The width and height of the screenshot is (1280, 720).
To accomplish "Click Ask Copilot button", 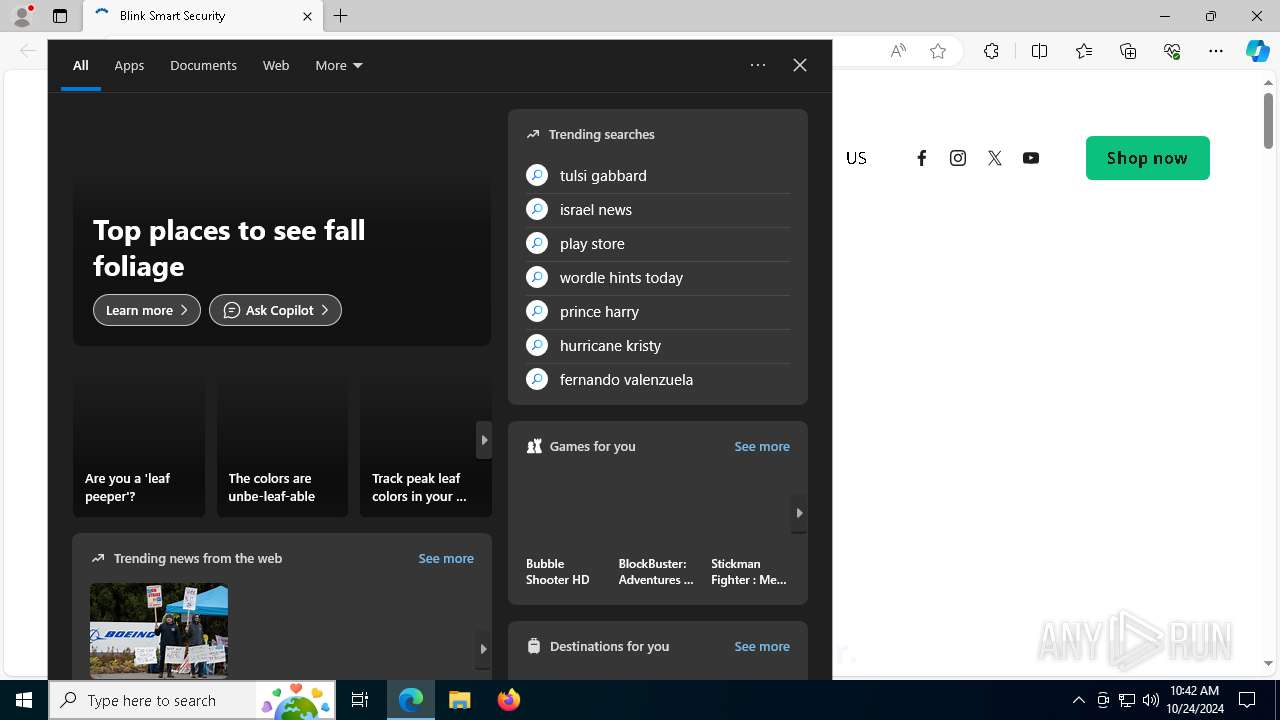I will click(x=275, y=310).
